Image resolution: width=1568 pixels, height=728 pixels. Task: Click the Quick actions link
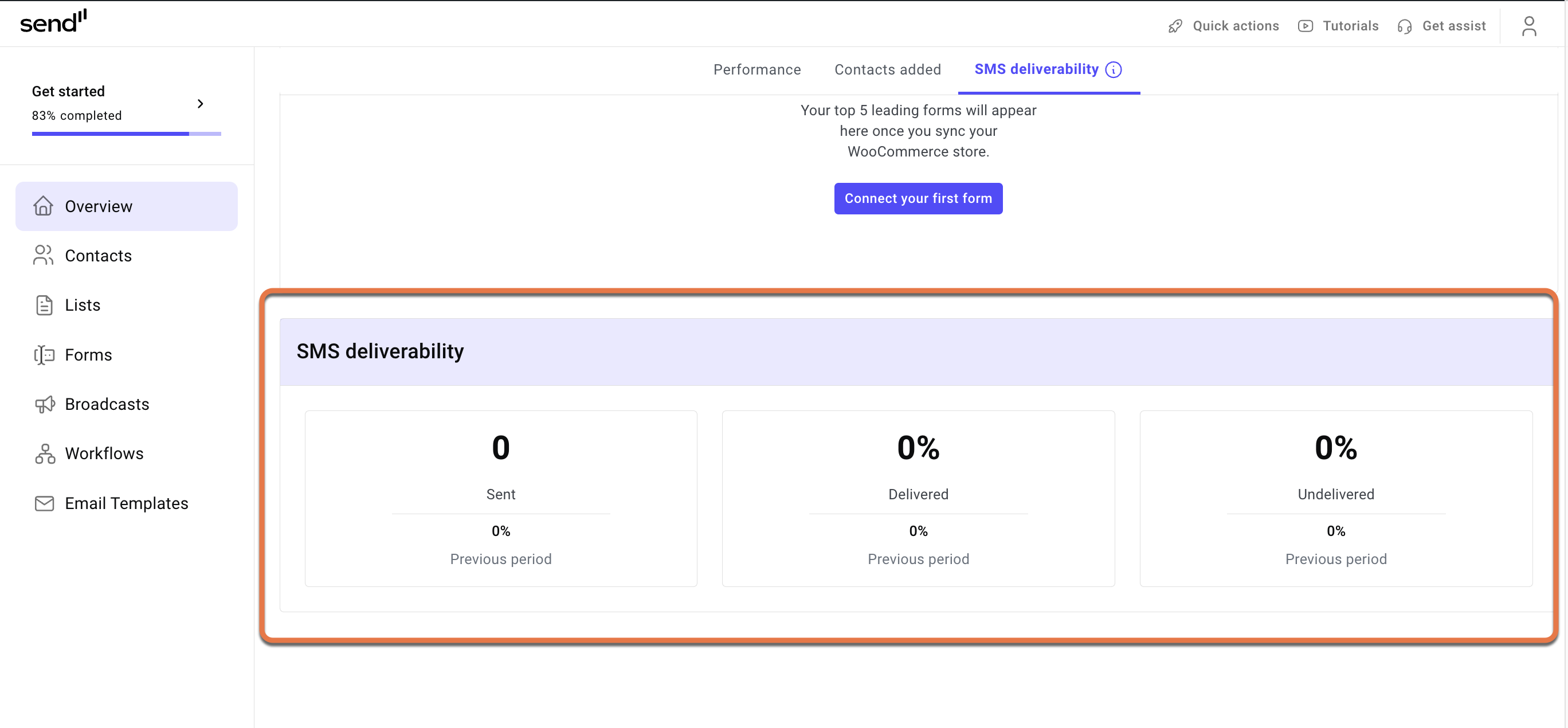click(1224, 26)
